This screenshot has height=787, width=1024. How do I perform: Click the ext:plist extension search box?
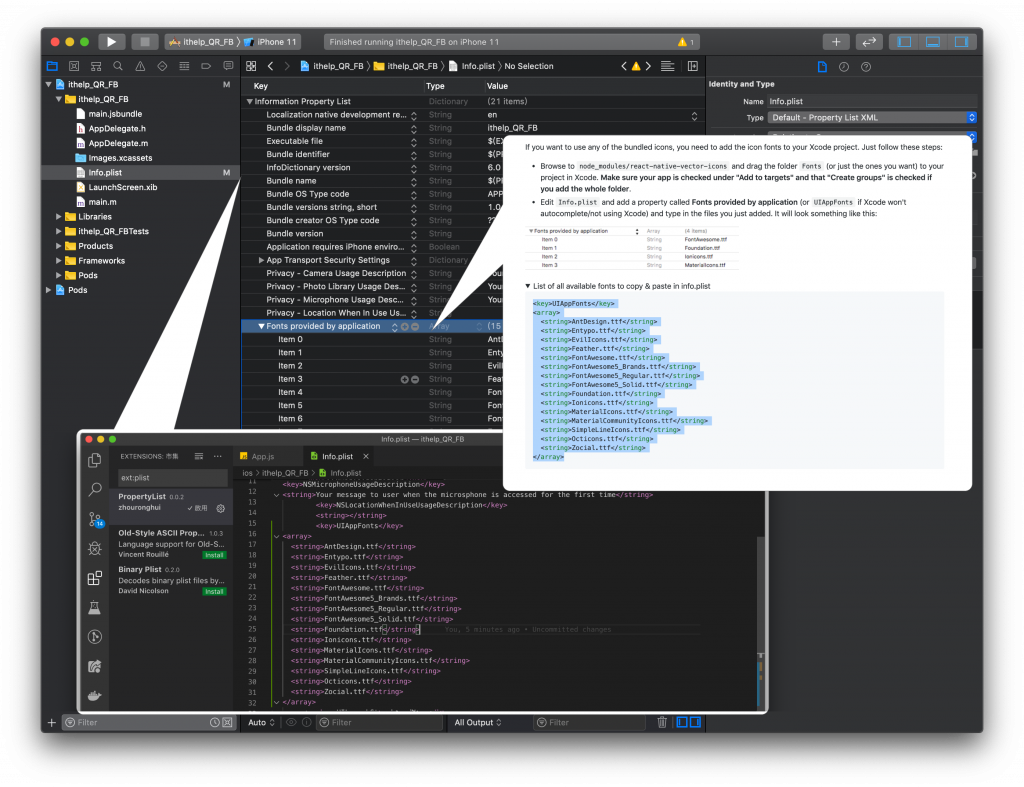(172, 478)
